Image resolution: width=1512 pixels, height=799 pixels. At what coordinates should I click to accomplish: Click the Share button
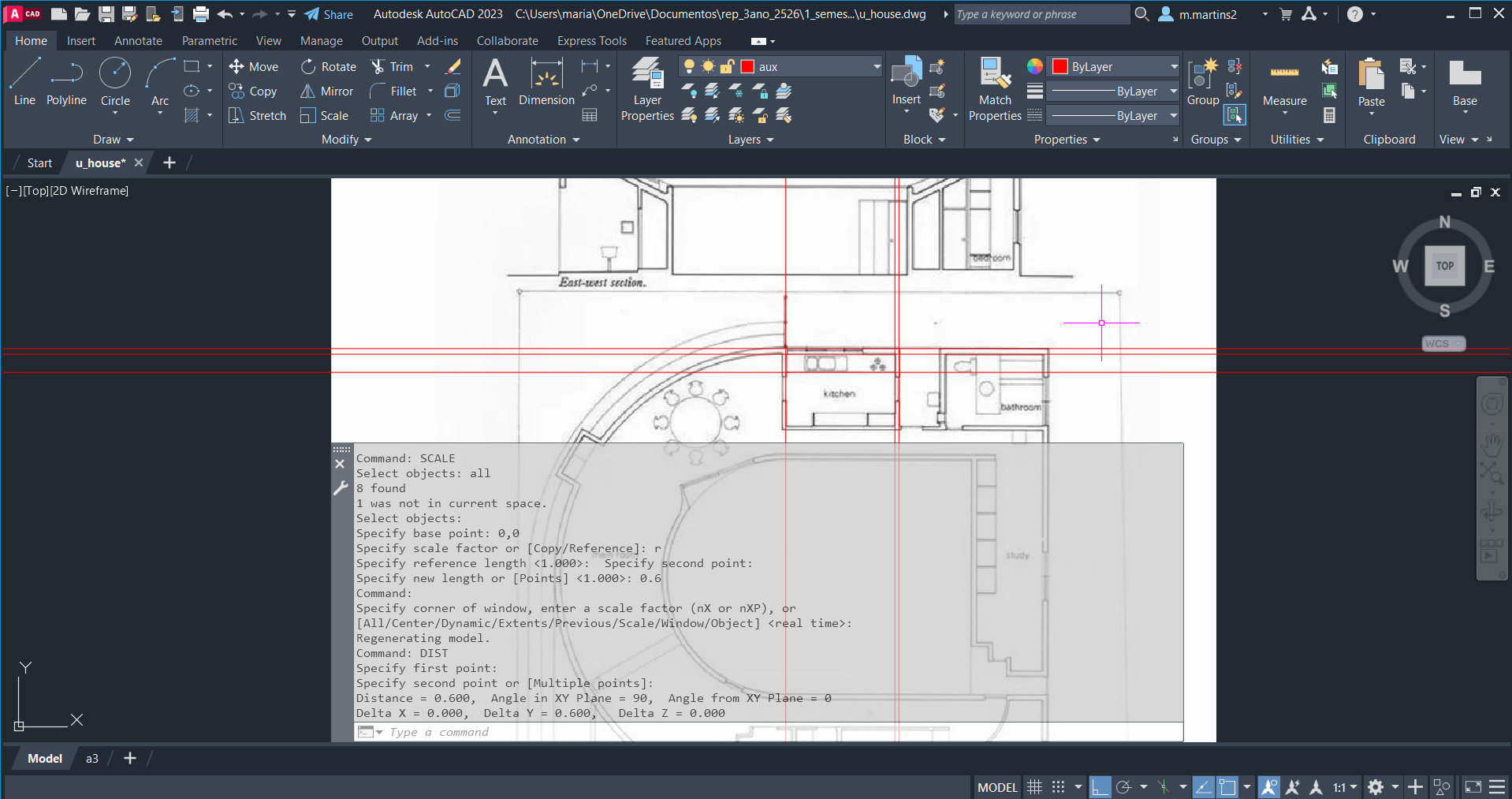coord(329,14)
